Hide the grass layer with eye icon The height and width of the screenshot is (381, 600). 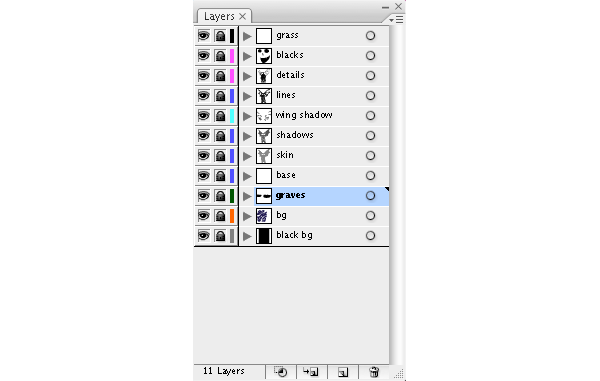coord(204,36)
